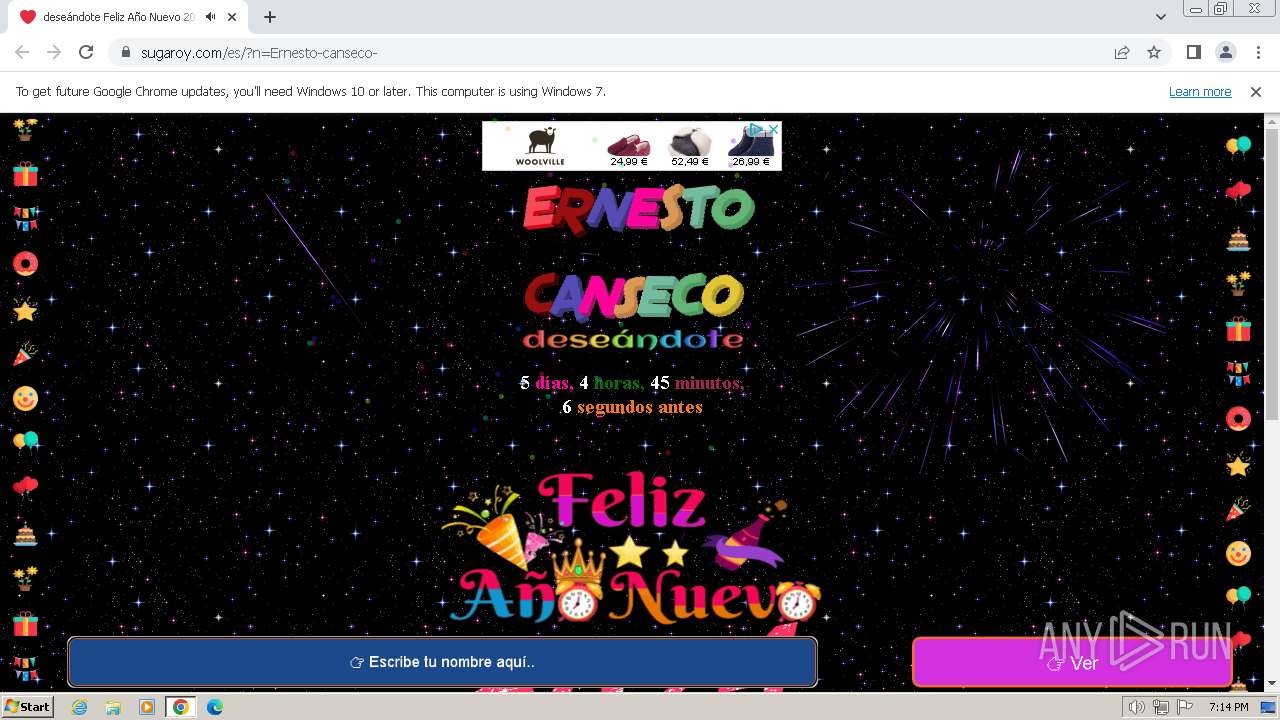Click the page scrollbar down arrow
Screen dimensions: 1280x720
click(x=1272, y=683)
